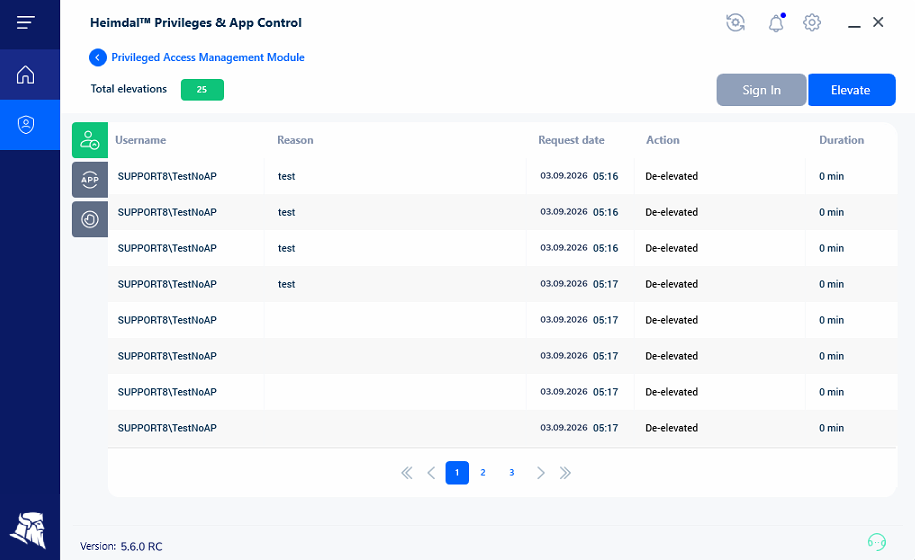Open the settings gear
Viewport: 915px width, 560px height.
click(x=812, y=23)
